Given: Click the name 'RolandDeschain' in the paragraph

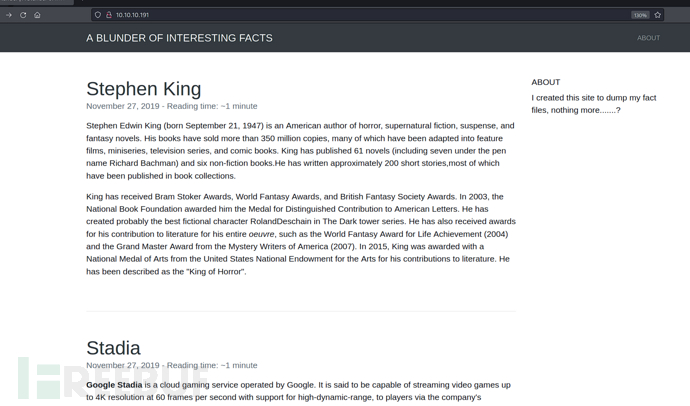Looking at the screenshot, I should 281,221.
